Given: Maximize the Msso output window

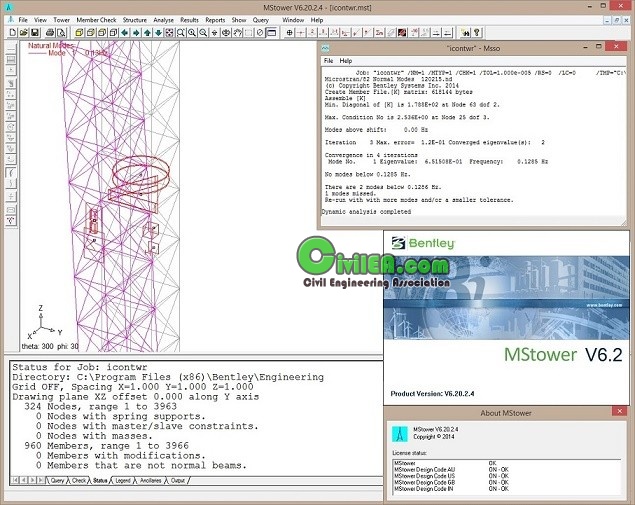Looking at the screenshot, I should tap(599, 47).
